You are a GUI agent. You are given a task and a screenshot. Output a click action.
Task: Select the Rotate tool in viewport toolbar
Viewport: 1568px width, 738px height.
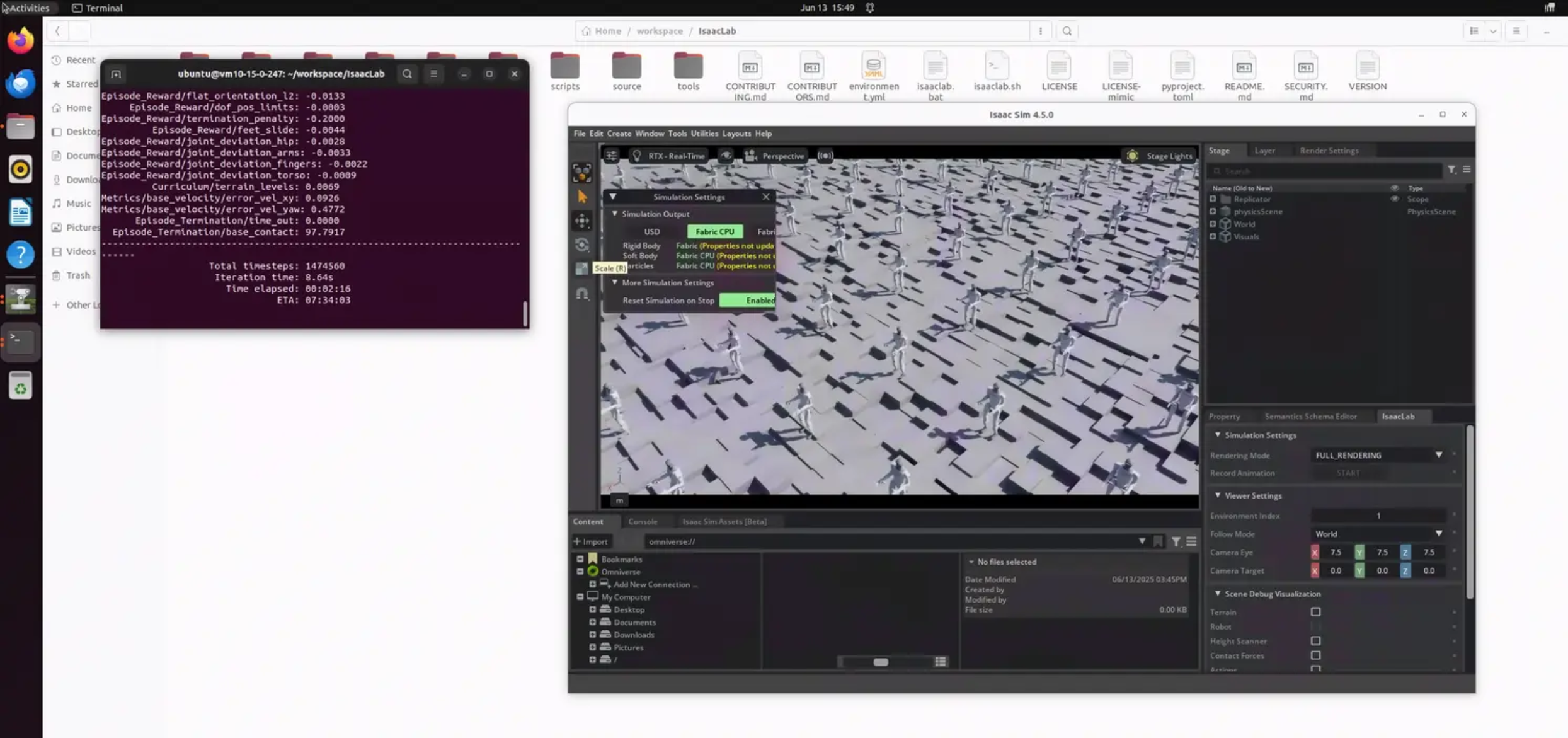click(582, 245)
